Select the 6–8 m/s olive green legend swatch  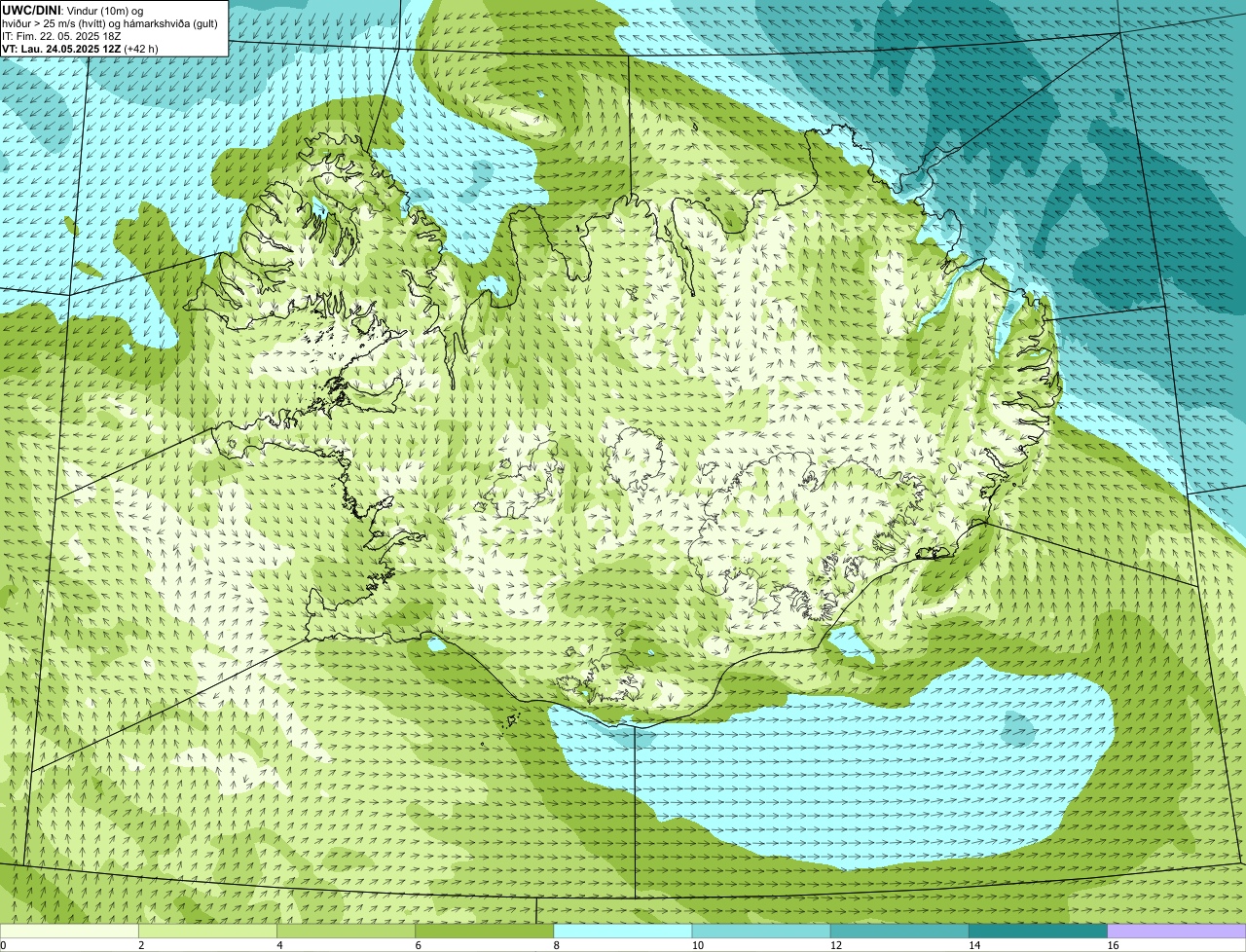pyautogui.click(x=485, y=931)
